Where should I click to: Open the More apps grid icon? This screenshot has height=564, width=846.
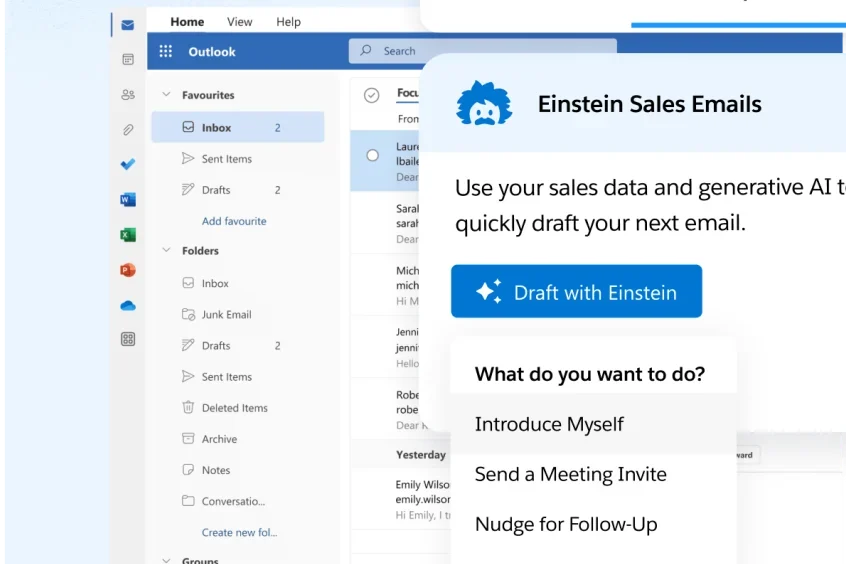pos(128,339)
